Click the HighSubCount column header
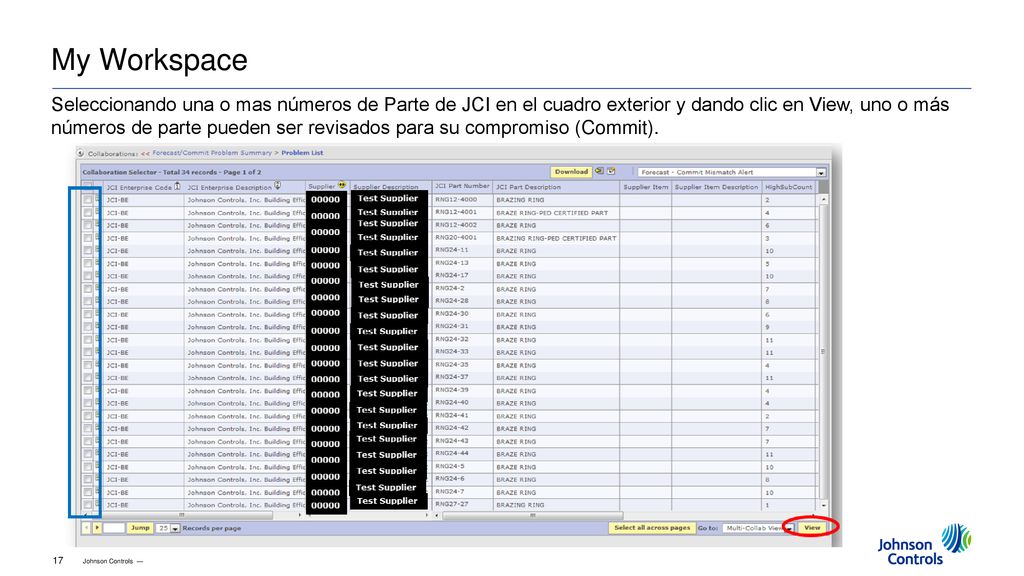Viewport: 1024px width, 576px height. [789, 187]
